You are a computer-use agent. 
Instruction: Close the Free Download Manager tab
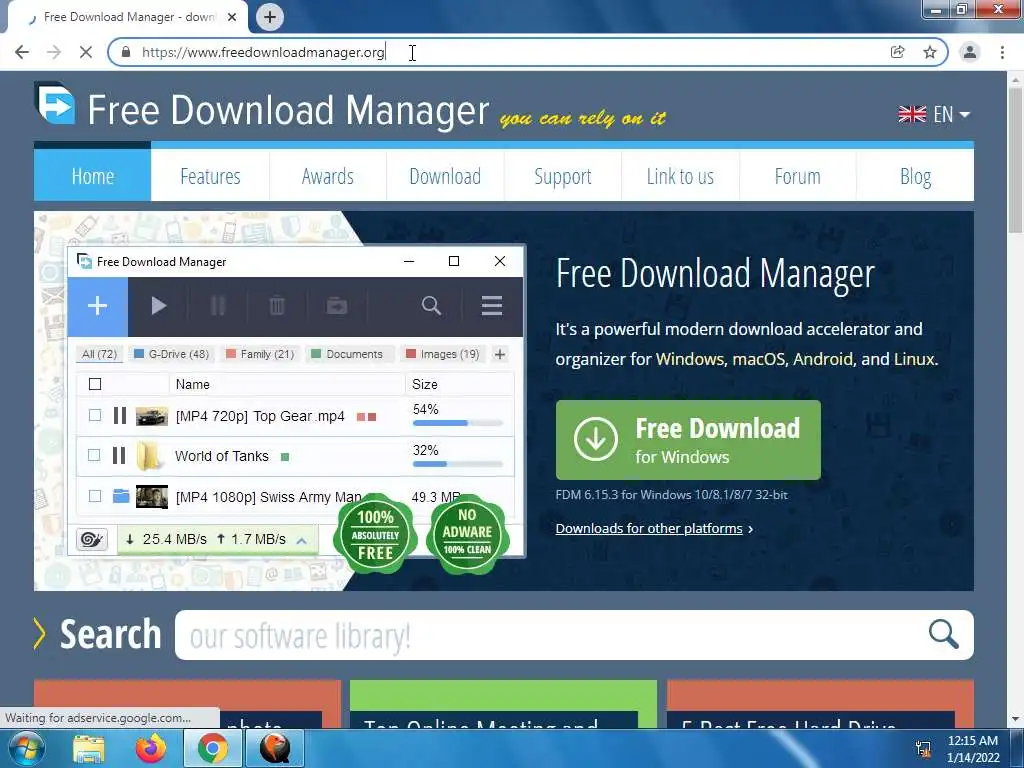pos(232,17)
